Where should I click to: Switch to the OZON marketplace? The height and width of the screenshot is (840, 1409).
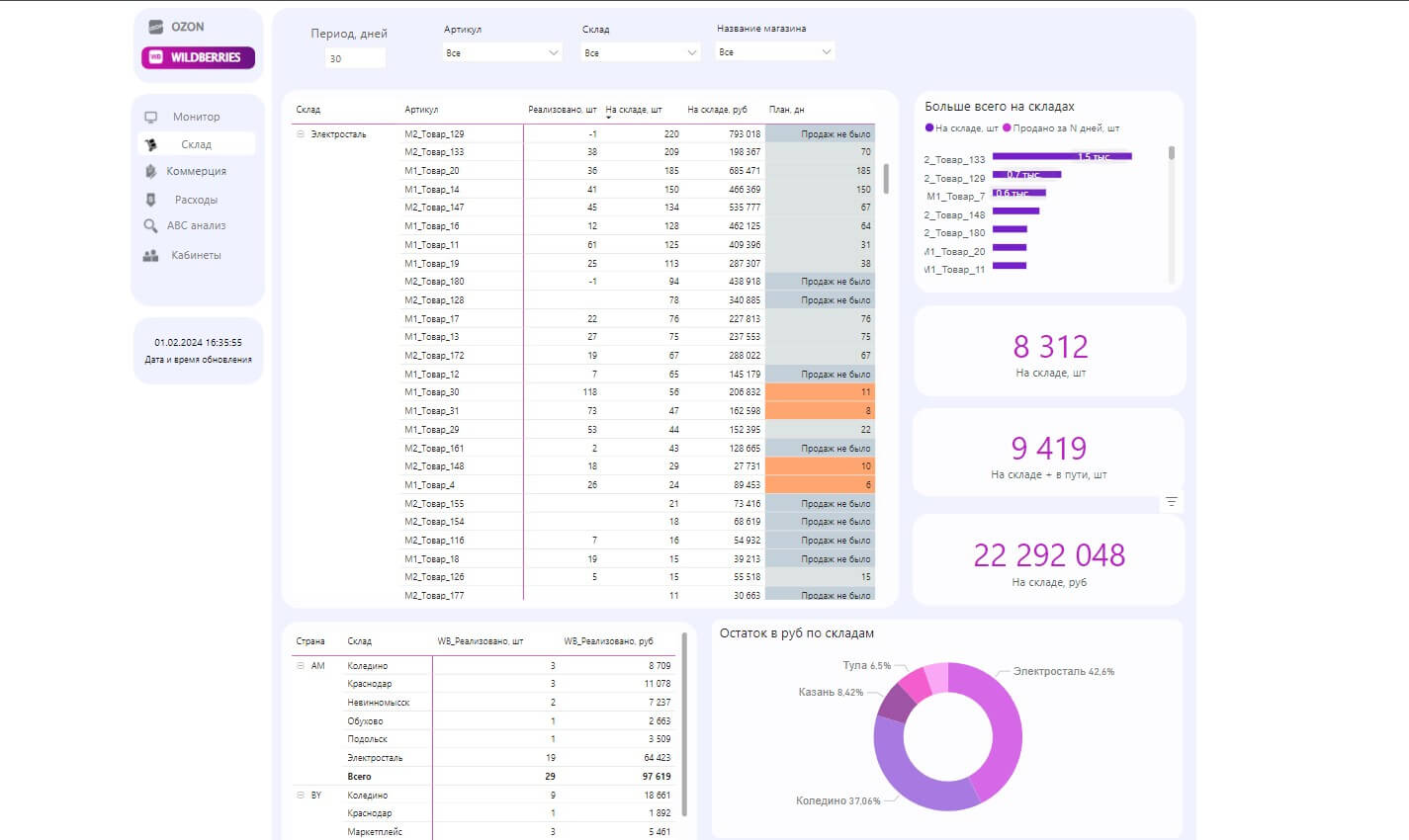[177, 27]
